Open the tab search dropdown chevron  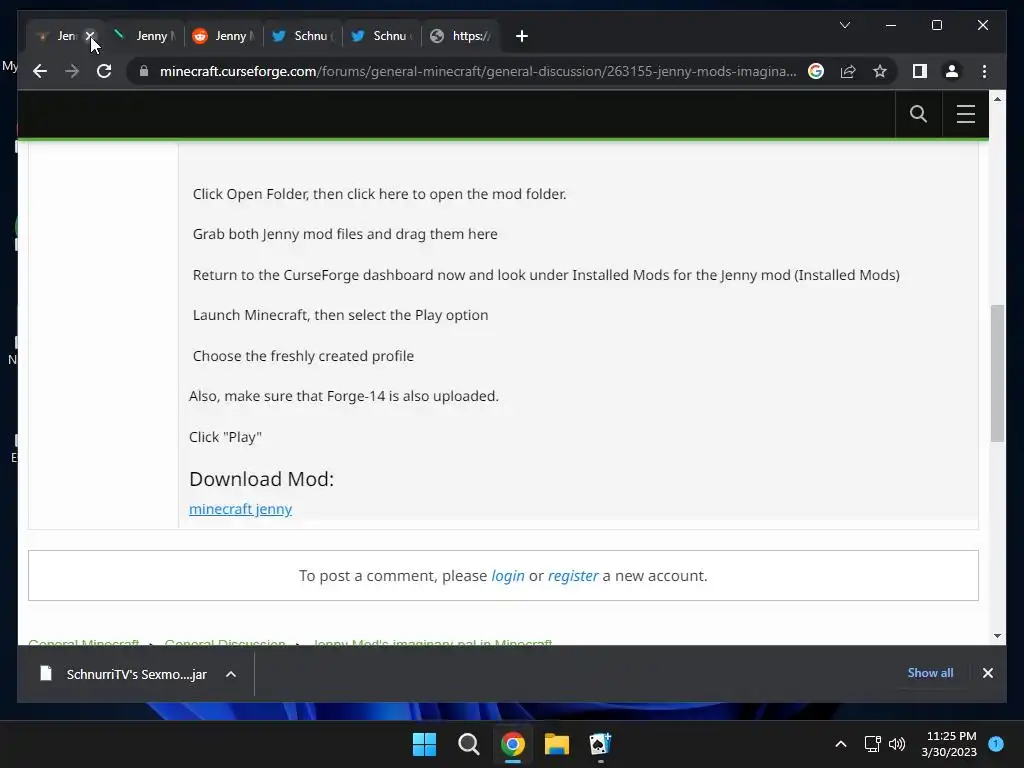click(x=844, y=25)
